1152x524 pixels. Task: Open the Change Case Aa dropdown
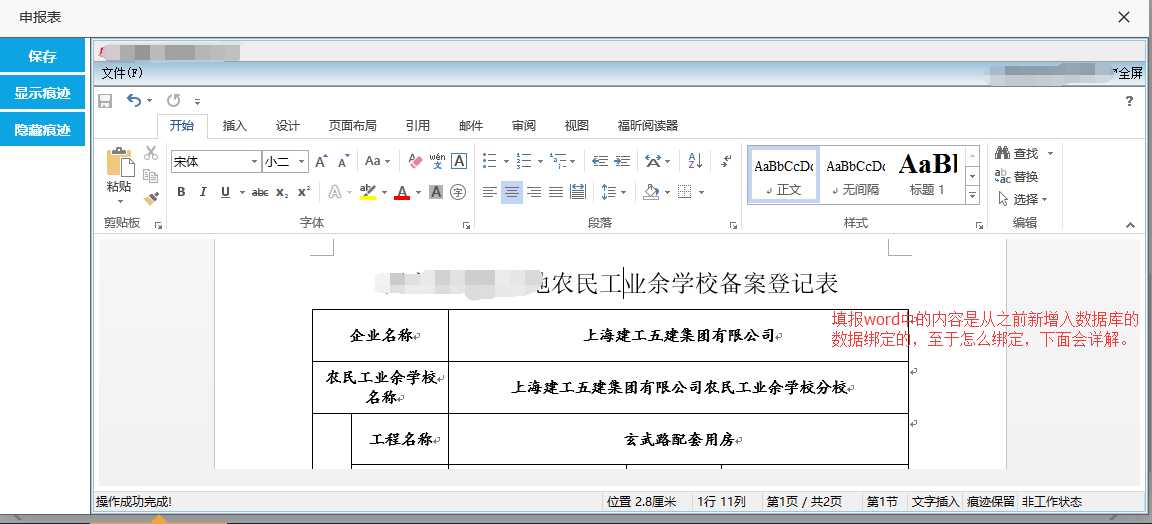click(x=378, y=161)
